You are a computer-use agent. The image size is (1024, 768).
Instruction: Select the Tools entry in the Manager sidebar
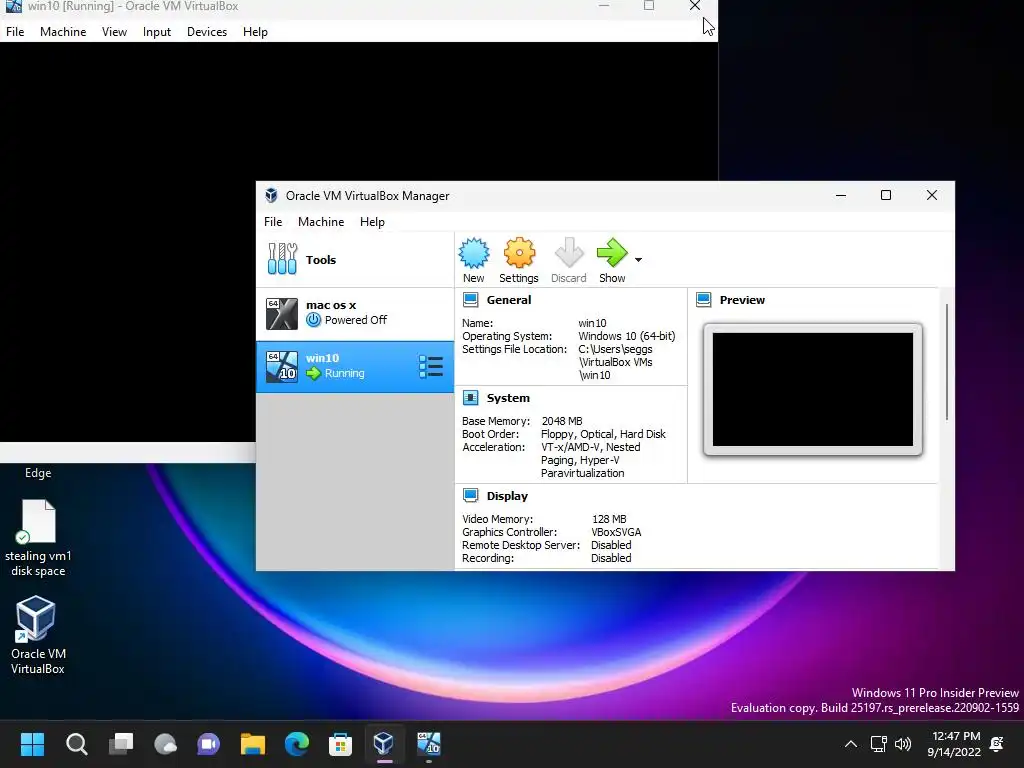[x=355, y=259]
